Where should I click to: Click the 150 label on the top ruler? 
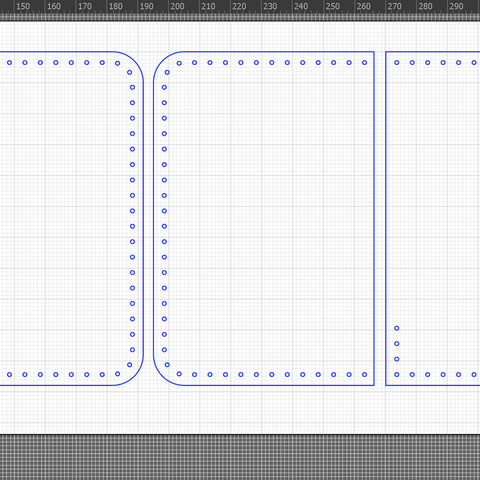coord(23,6)
